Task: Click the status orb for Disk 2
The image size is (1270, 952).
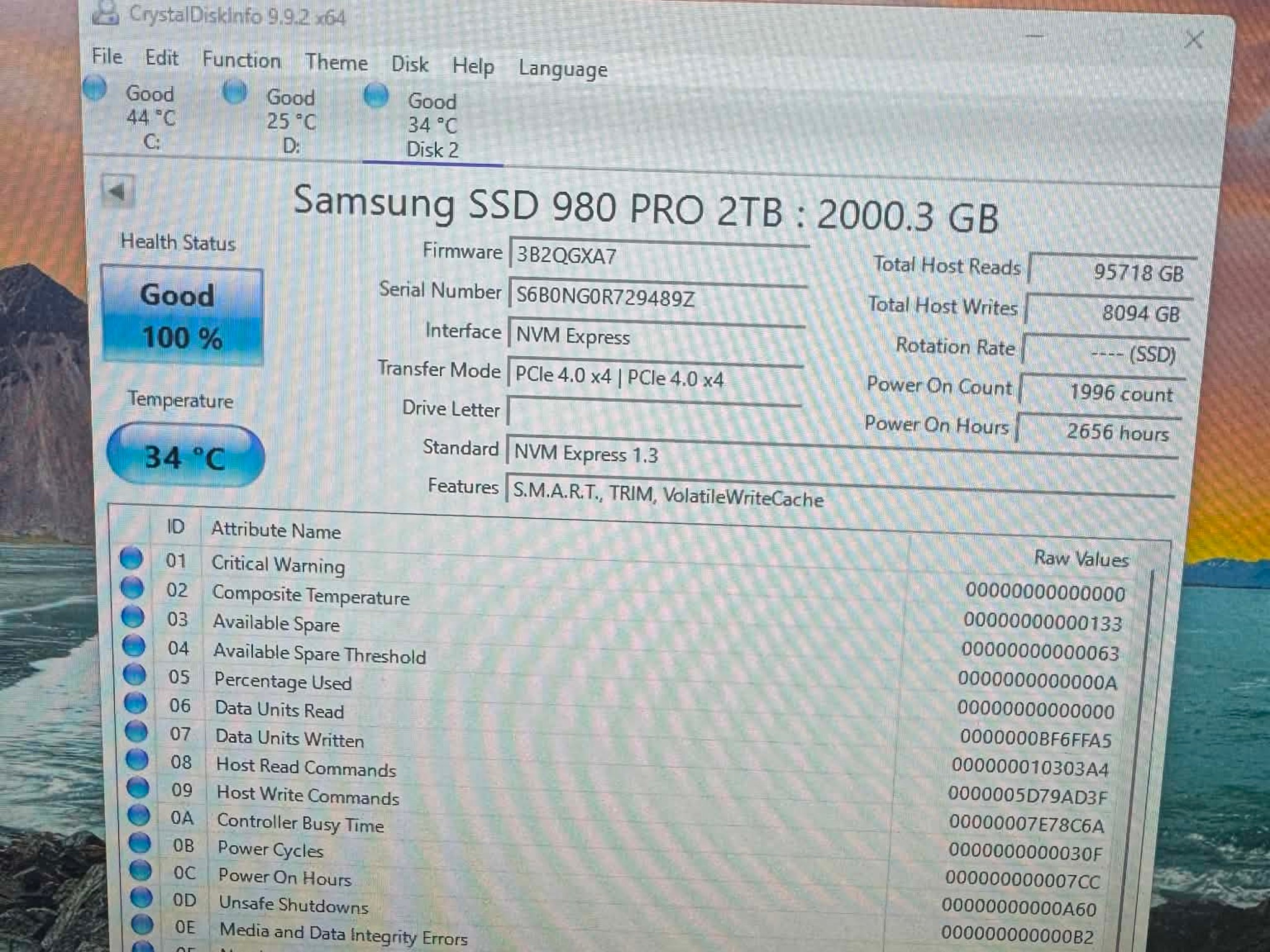Action: [376, 96]
